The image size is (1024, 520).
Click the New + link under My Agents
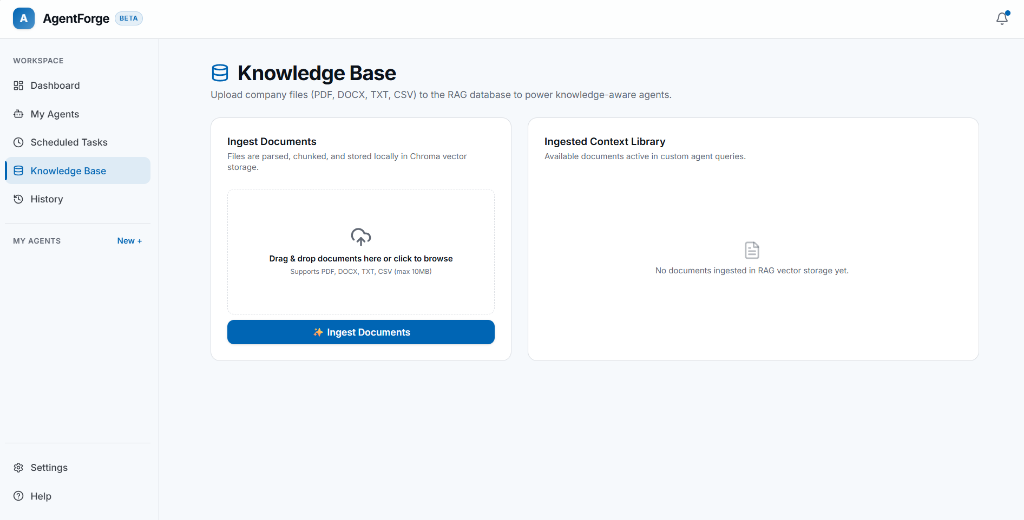[x=129, y=241]
